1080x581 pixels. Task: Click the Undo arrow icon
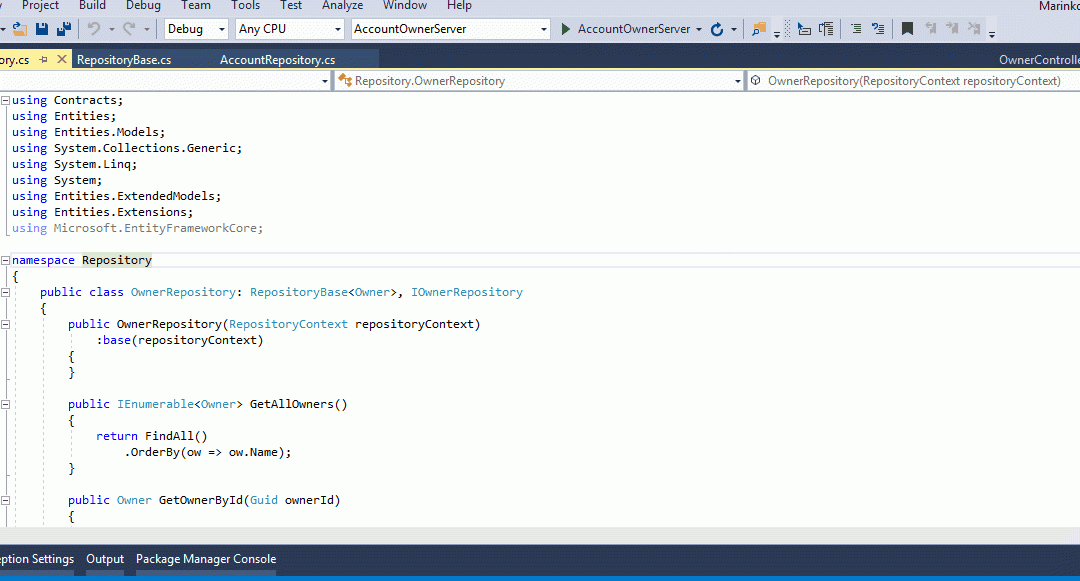point(94,29)
